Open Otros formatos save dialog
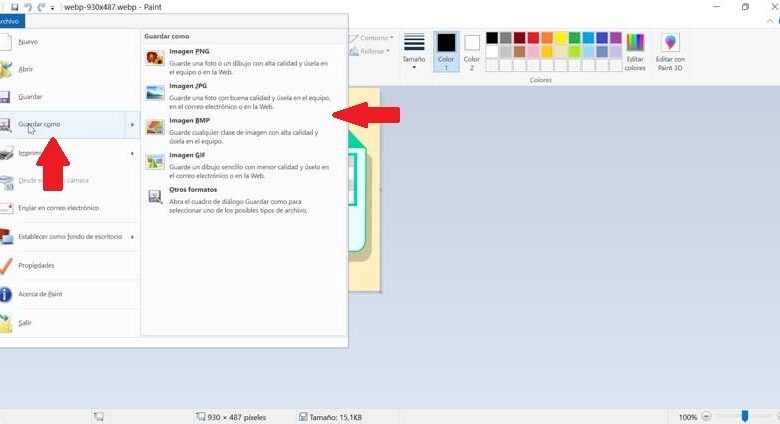Viewport: 780px width, 424px height. pos(243,200)
